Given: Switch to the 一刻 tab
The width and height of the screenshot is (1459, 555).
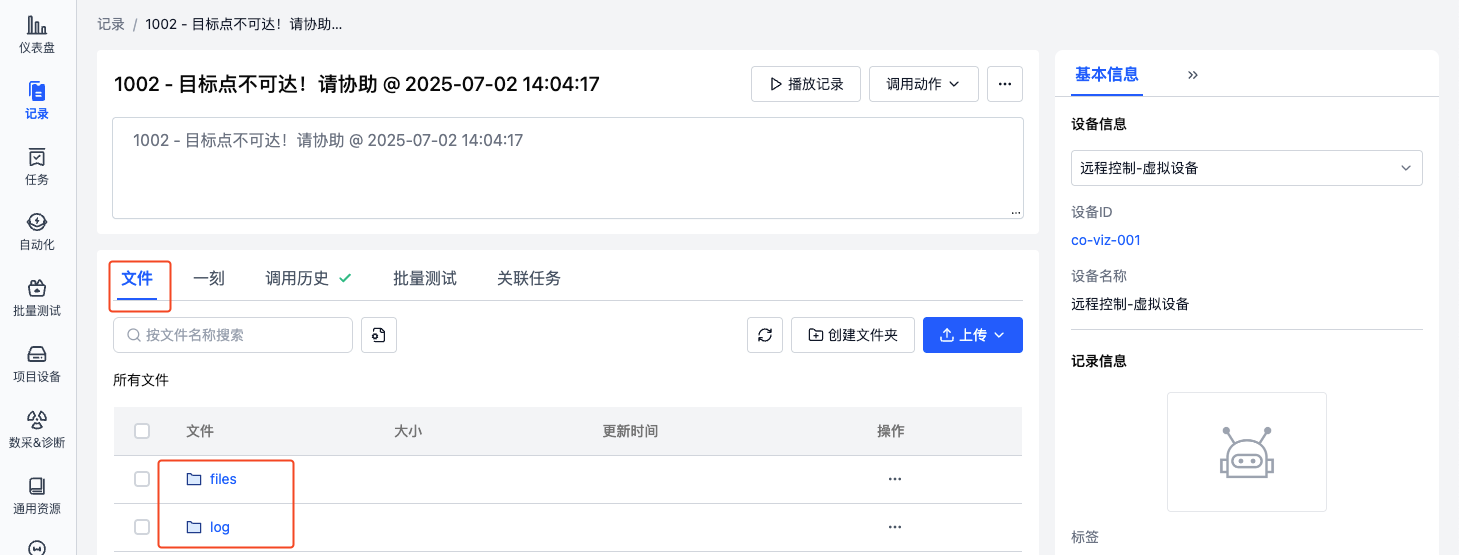Looking at the screenshot, I should tap(209, 278).
